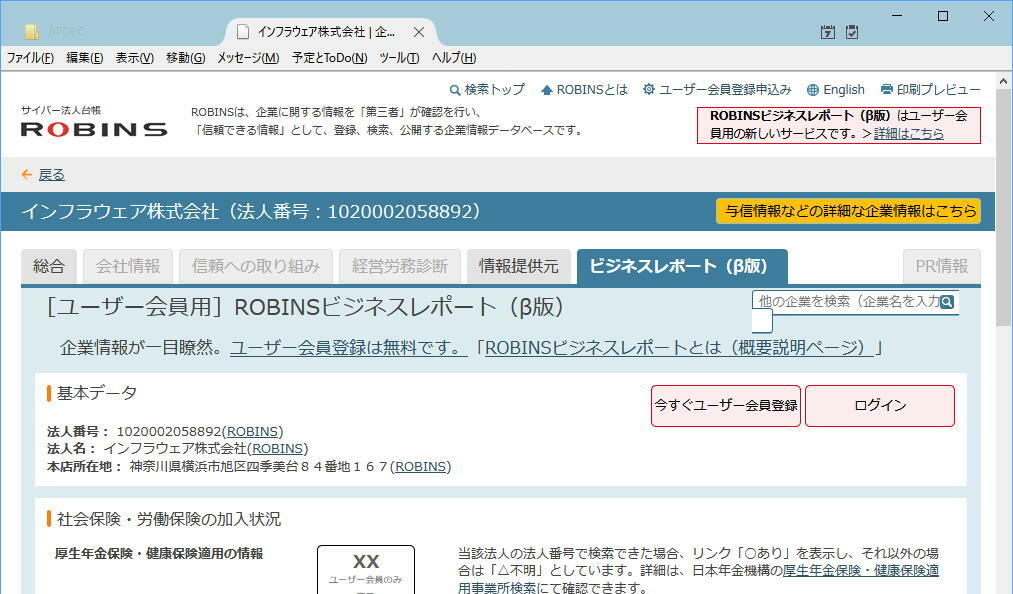Viewport: 1013px width, 594px height.
Task: Open the メッセージ(M) menu
Action: point(248,58)
